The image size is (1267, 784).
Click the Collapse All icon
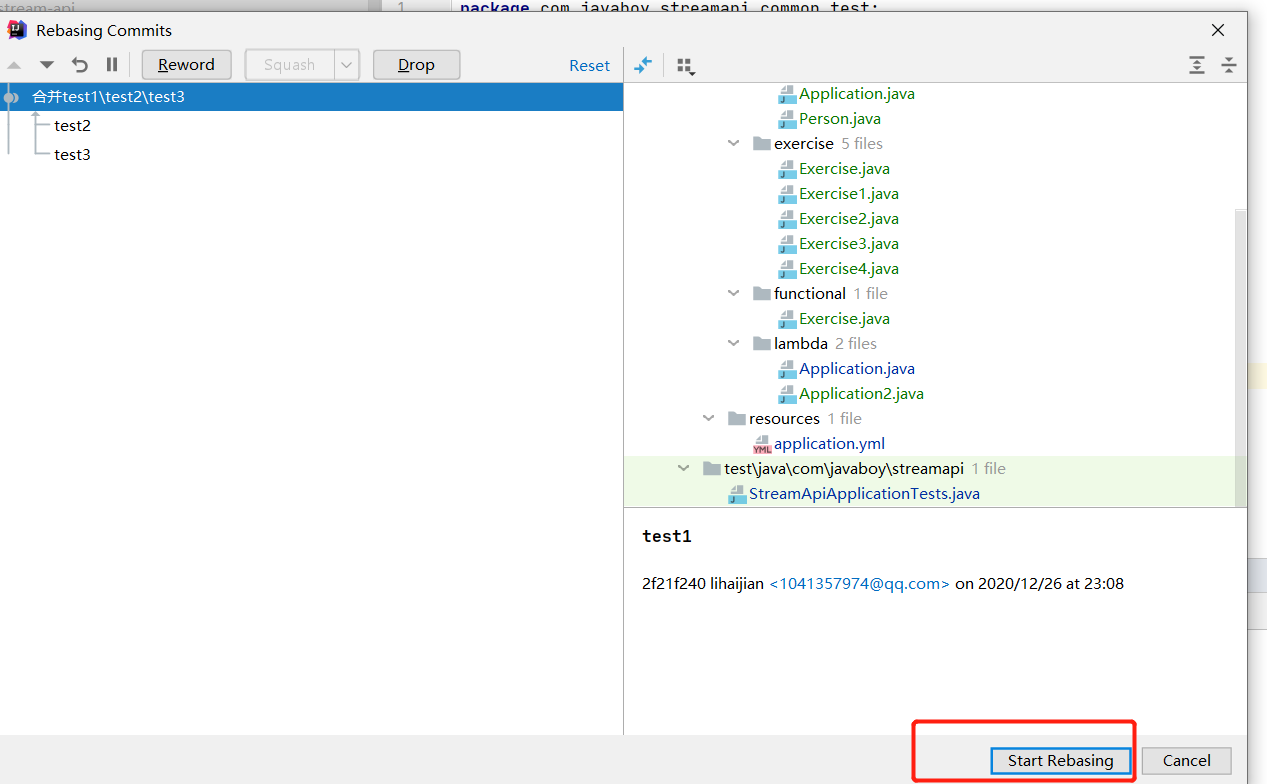1229,65
